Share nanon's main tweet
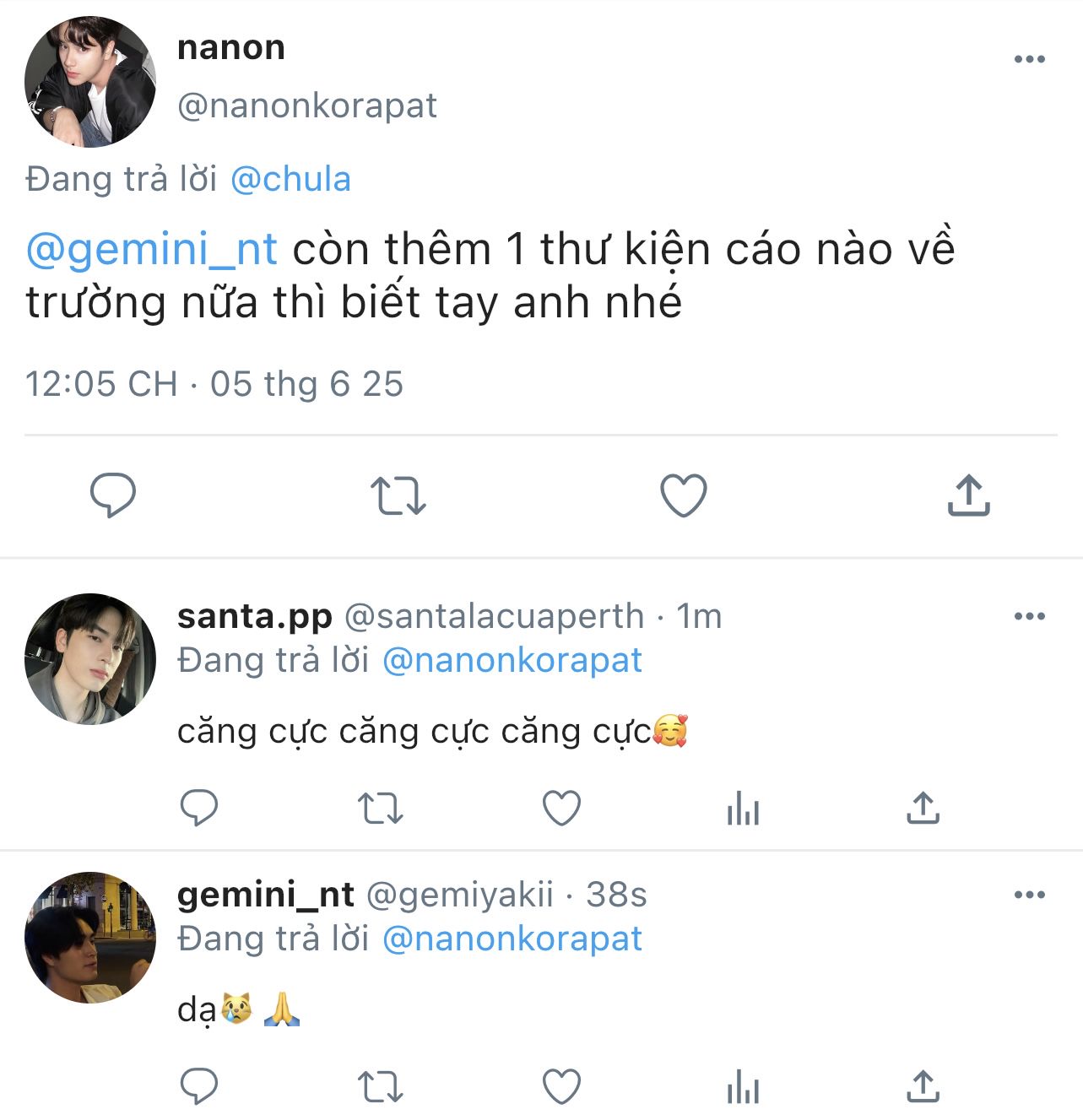1083x1120 pixels. click(968, 495)
